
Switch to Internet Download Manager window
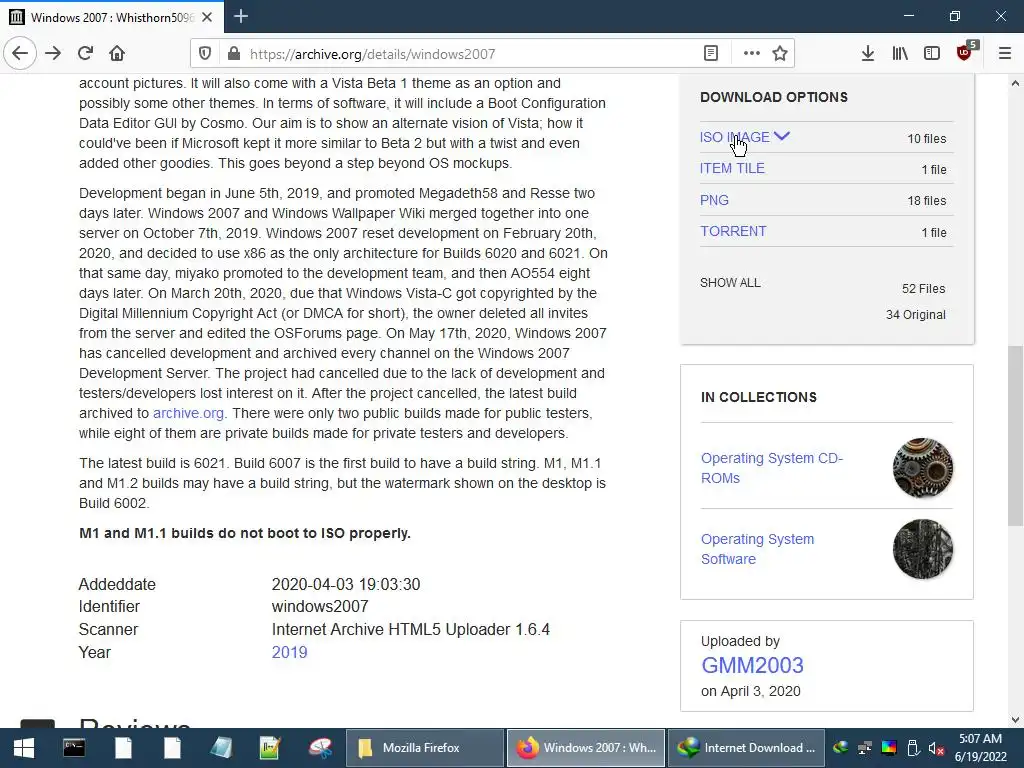747,748
